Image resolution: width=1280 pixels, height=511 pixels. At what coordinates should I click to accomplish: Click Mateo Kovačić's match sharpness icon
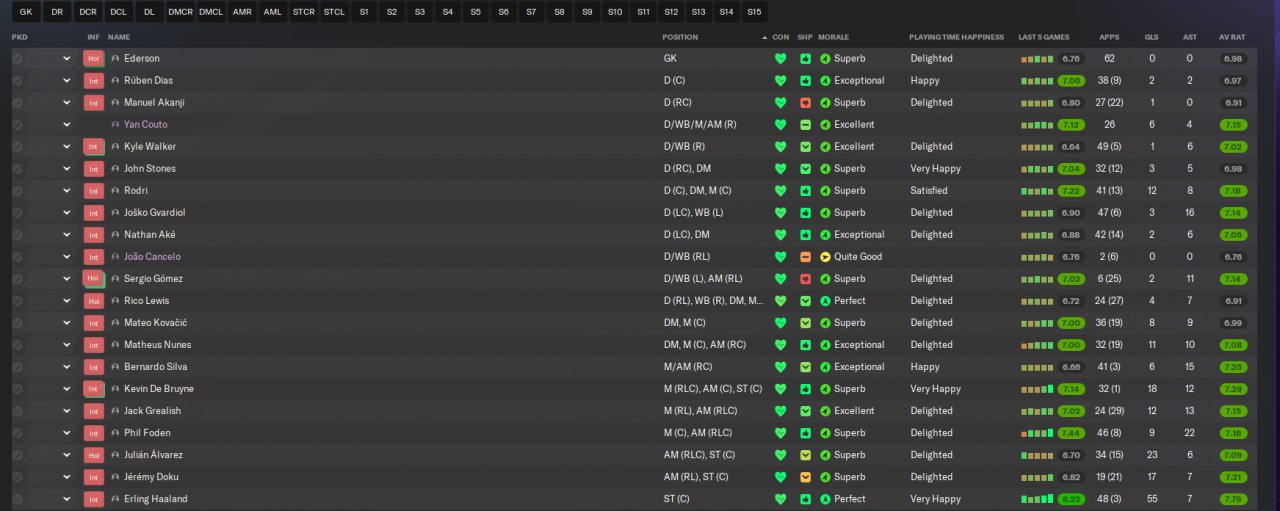click(x=805, y=323)
